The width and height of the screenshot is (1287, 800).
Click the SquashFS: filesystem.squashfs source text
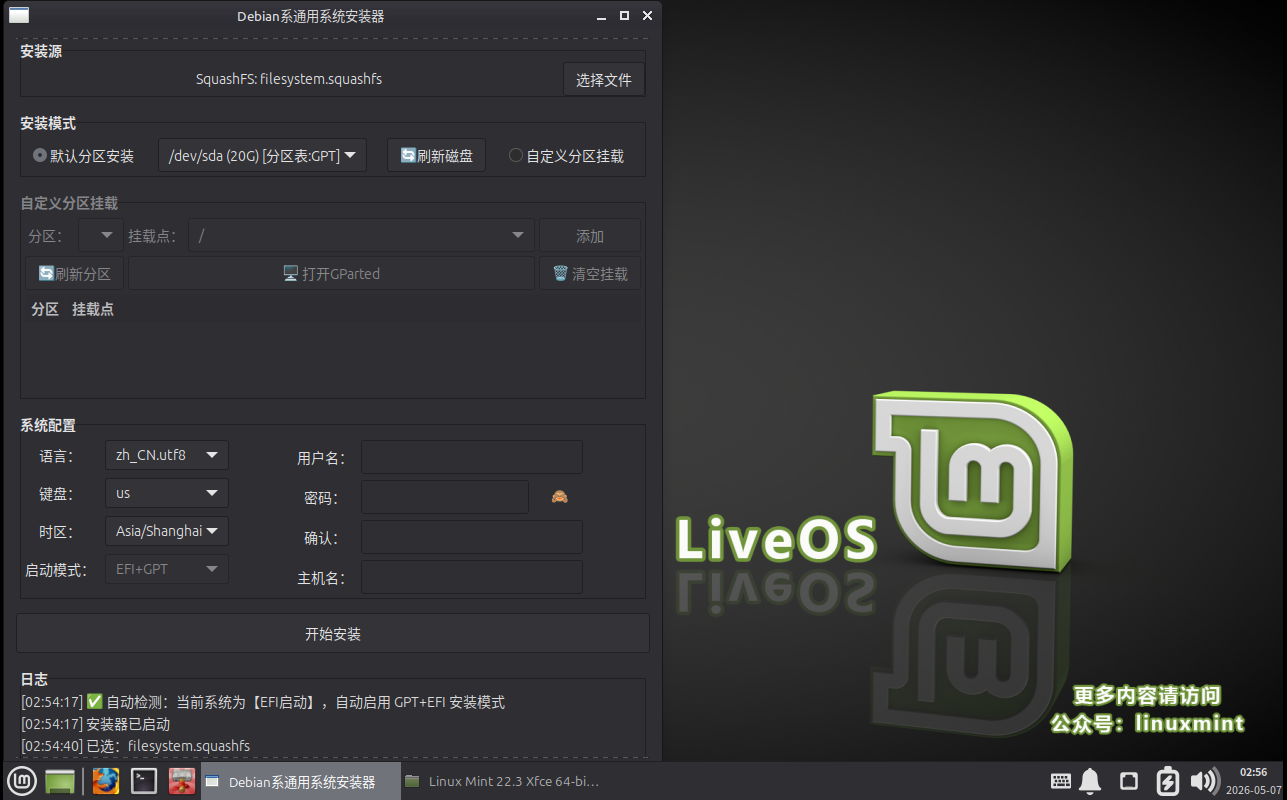click(289, 79)
